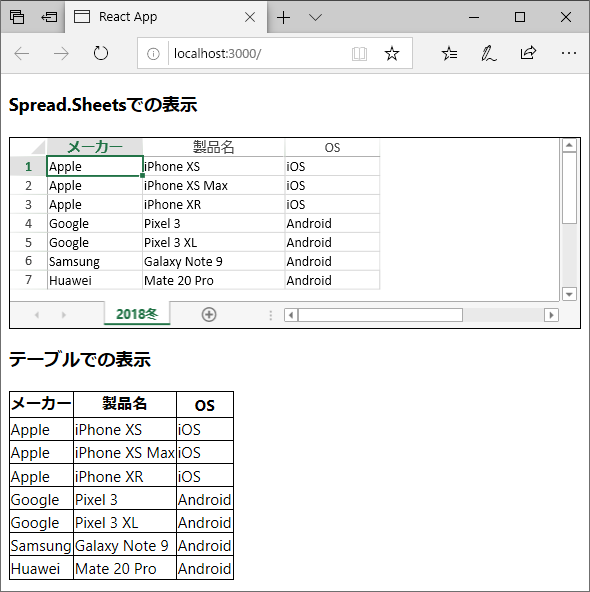Select the OS column header in spreadsheet
This screenshot has width=590, height=592.
(332, 147)
